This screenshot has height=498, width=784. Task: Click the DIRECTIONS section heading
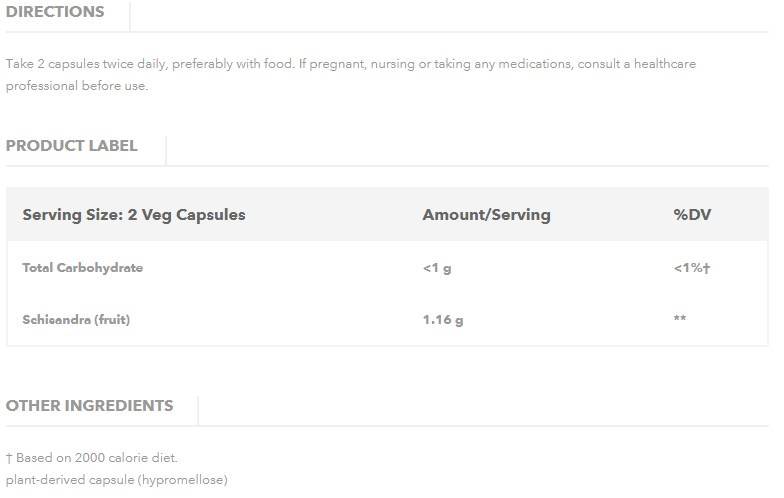55,12
